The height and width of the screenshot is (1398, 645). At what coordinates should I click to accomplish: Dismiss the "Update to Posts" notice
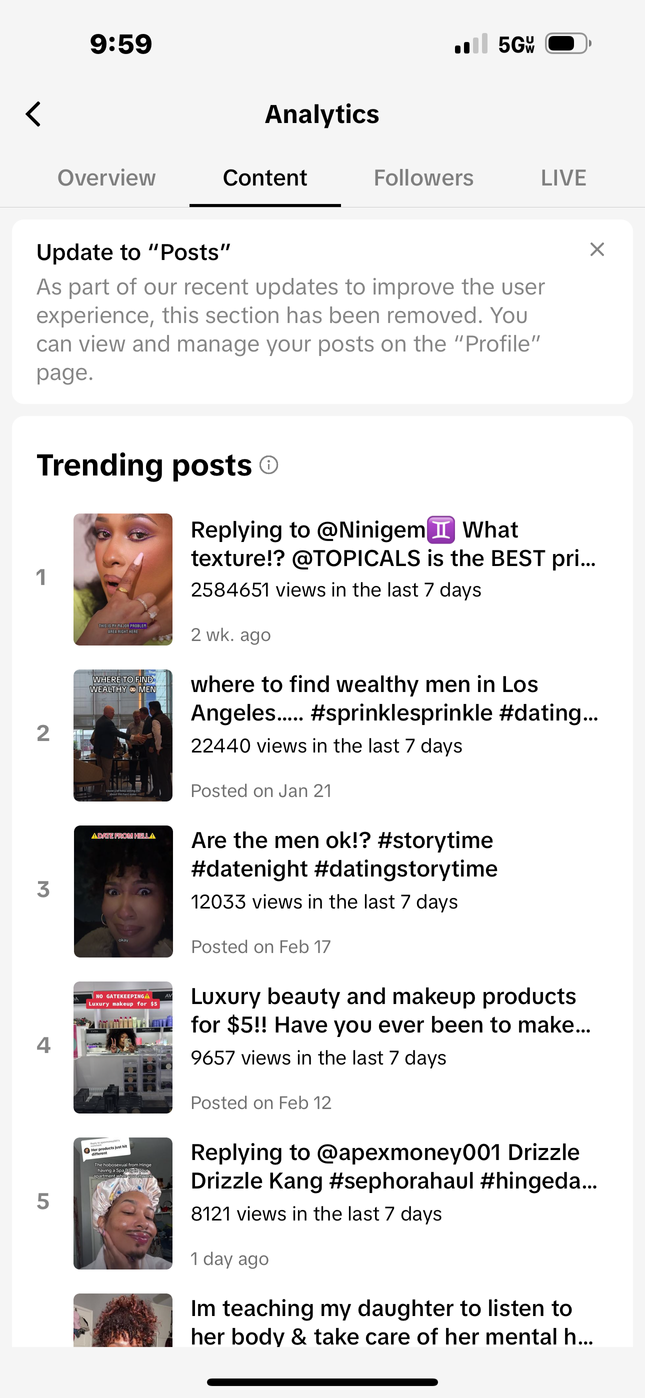[x=597, y=250]
